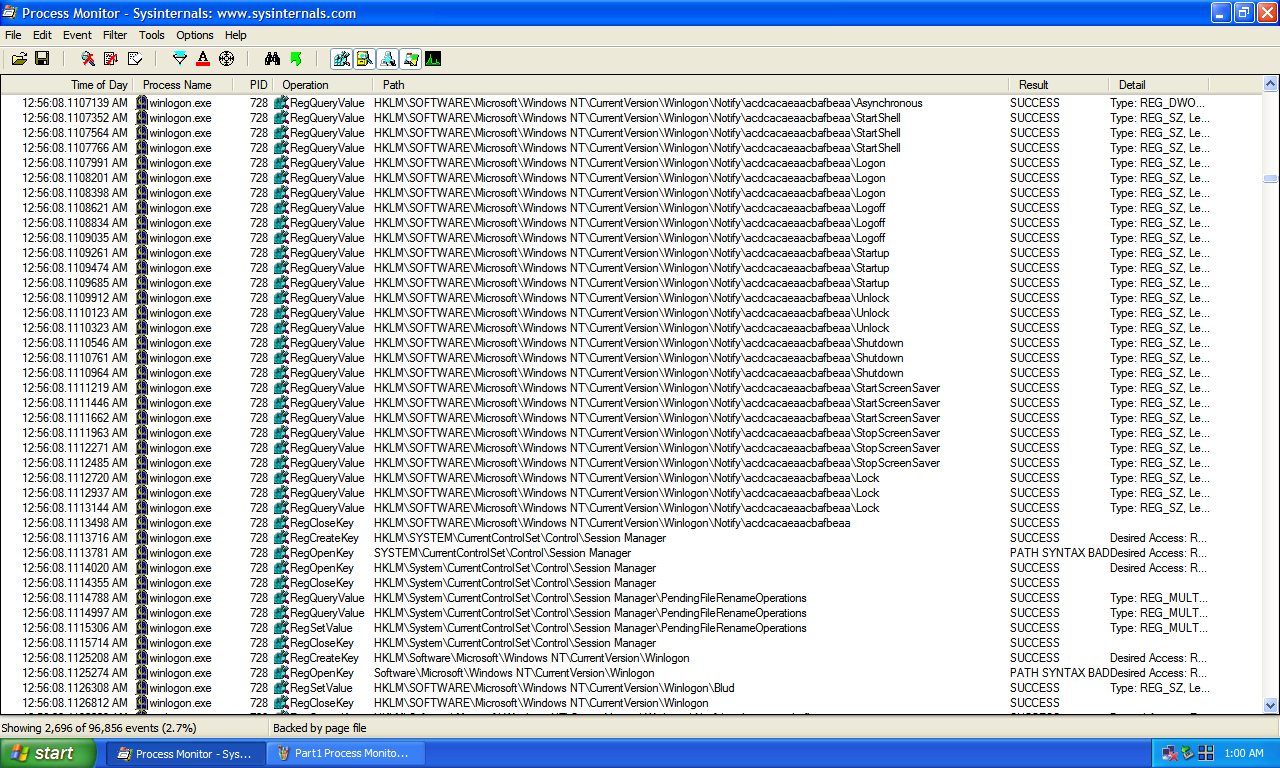Toggle the Capture events magnifier icon

[88, 59]
